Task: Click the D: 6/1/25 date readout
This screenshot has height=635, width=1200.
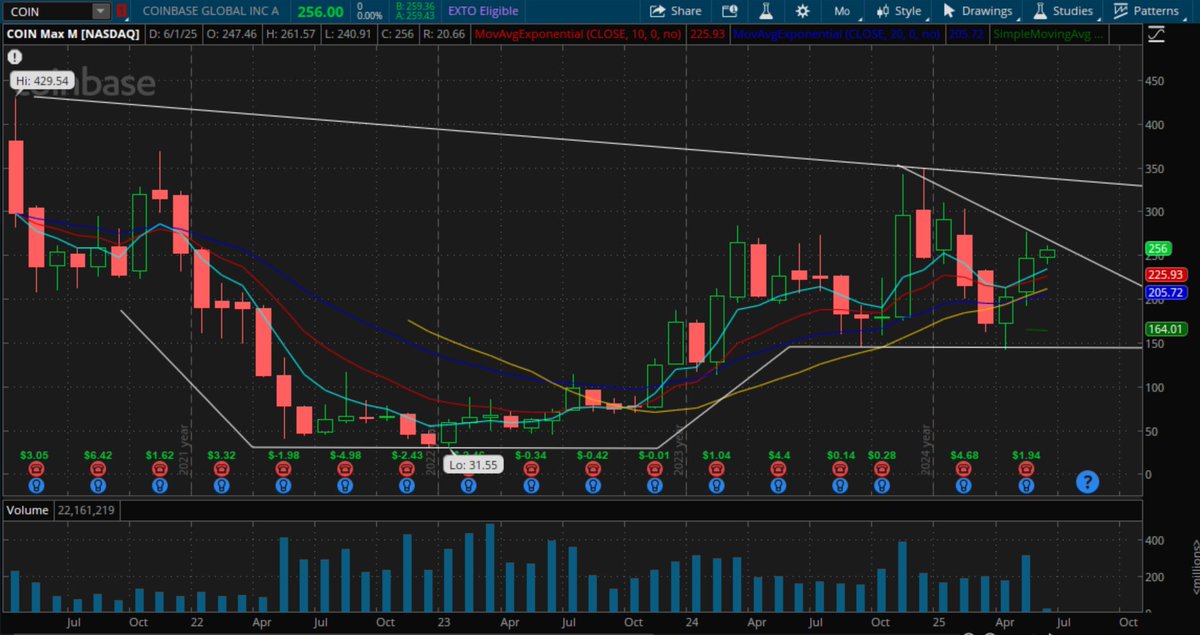Action: (173, 33)
